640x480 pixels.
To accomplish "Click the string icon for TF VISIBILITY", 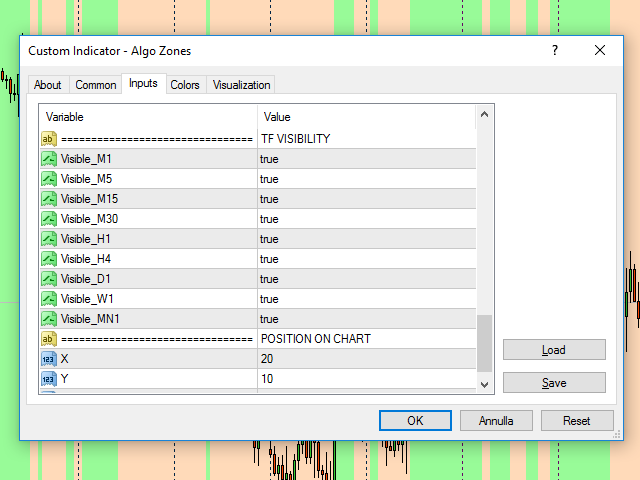I will pyautogui.click(x=48, y=139).
